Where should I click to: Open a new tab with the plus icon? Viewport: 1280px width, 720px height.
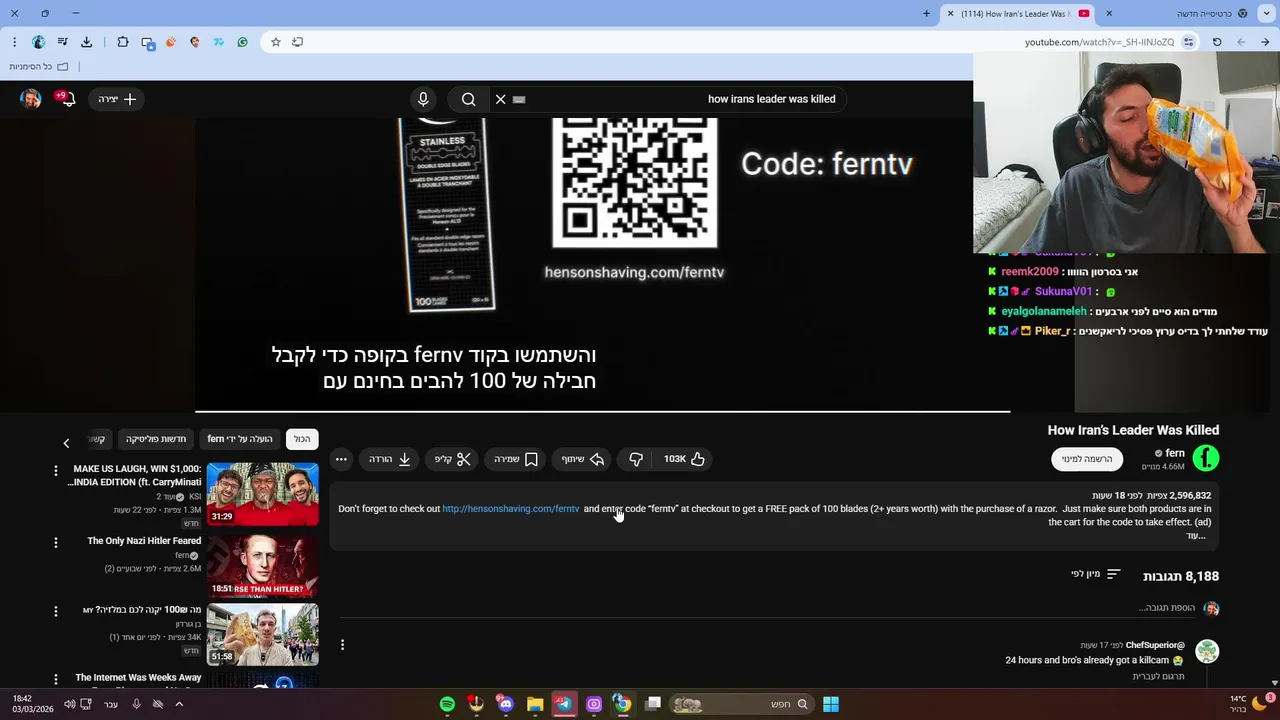click(926, 14)
